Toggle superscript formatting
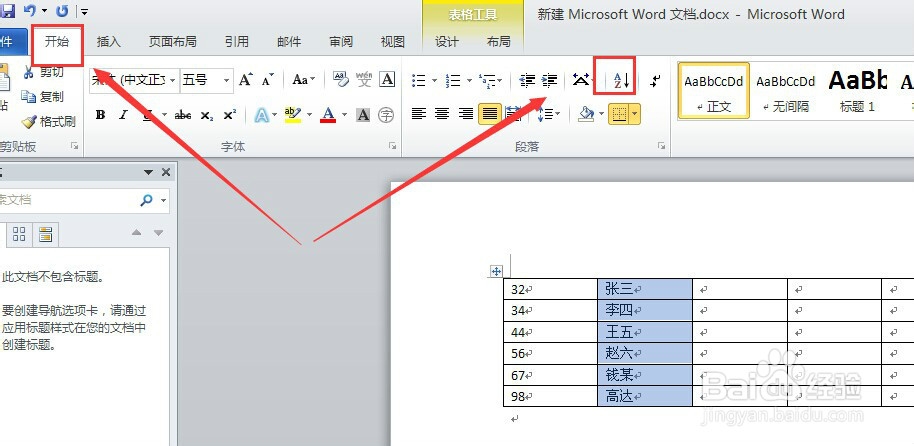 [x=230, y=115]
